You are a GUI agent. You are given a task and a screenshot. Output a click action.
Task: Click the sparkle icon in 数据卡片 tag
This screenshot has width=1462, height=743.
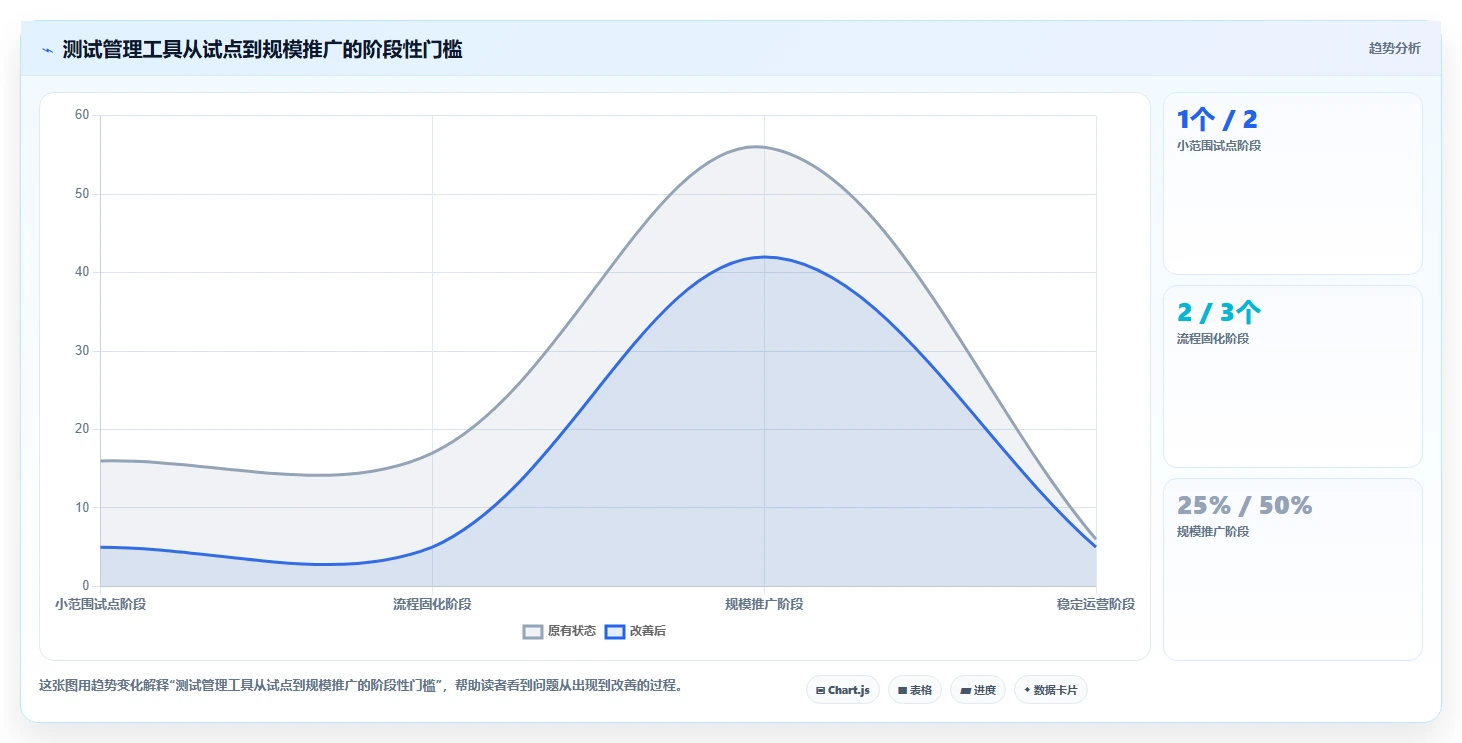[1027, 690]
